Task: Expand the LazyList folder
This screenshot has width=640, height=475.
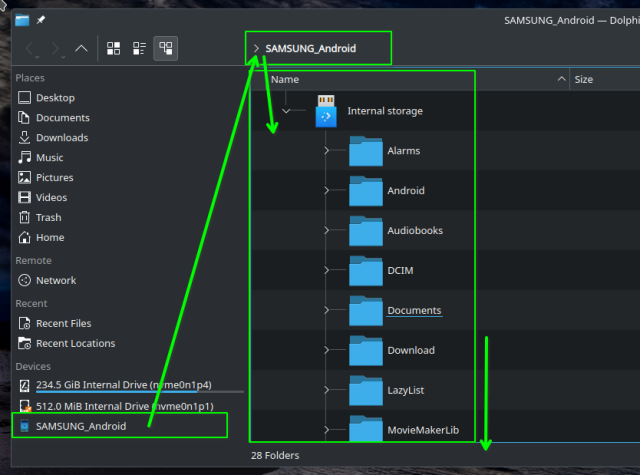Action: 326,390
